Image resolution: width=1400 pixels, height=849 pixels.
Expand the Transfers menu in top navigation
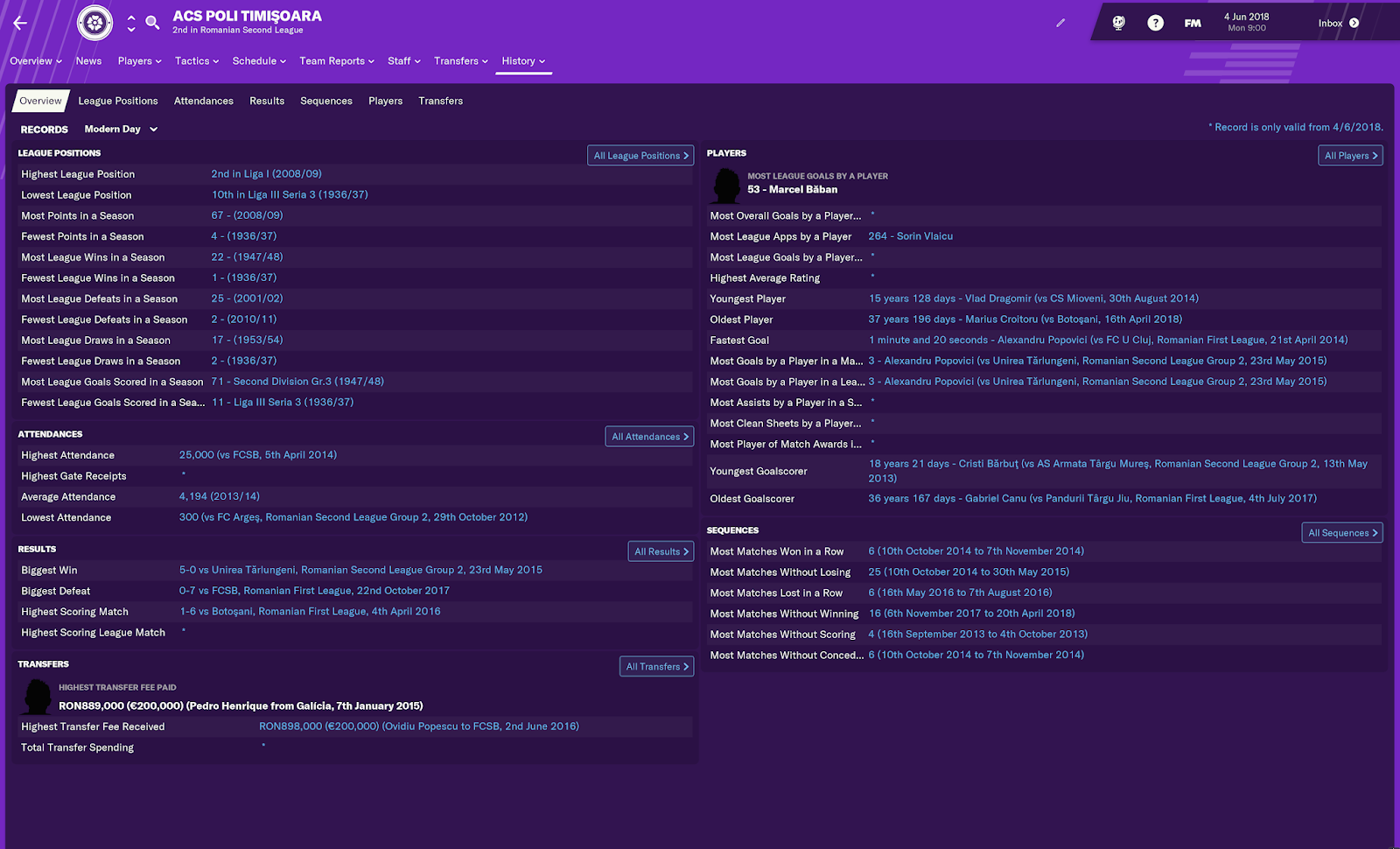click(x=461, y=61)
